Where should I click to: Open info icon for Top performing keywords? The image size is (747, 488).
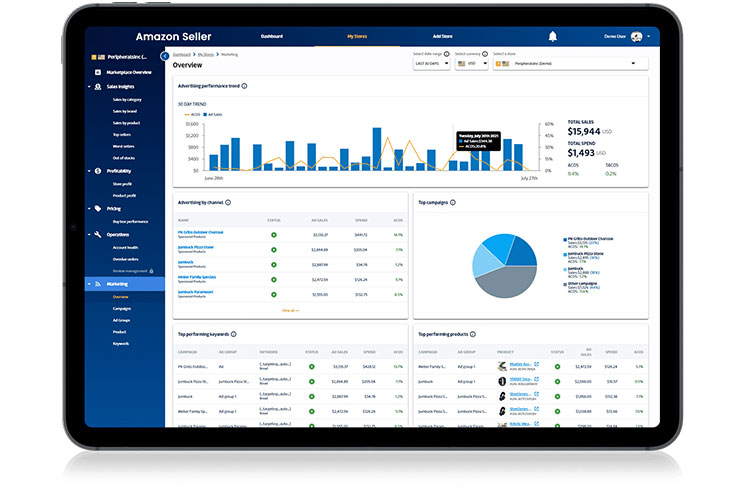click(x=233, y=334)
